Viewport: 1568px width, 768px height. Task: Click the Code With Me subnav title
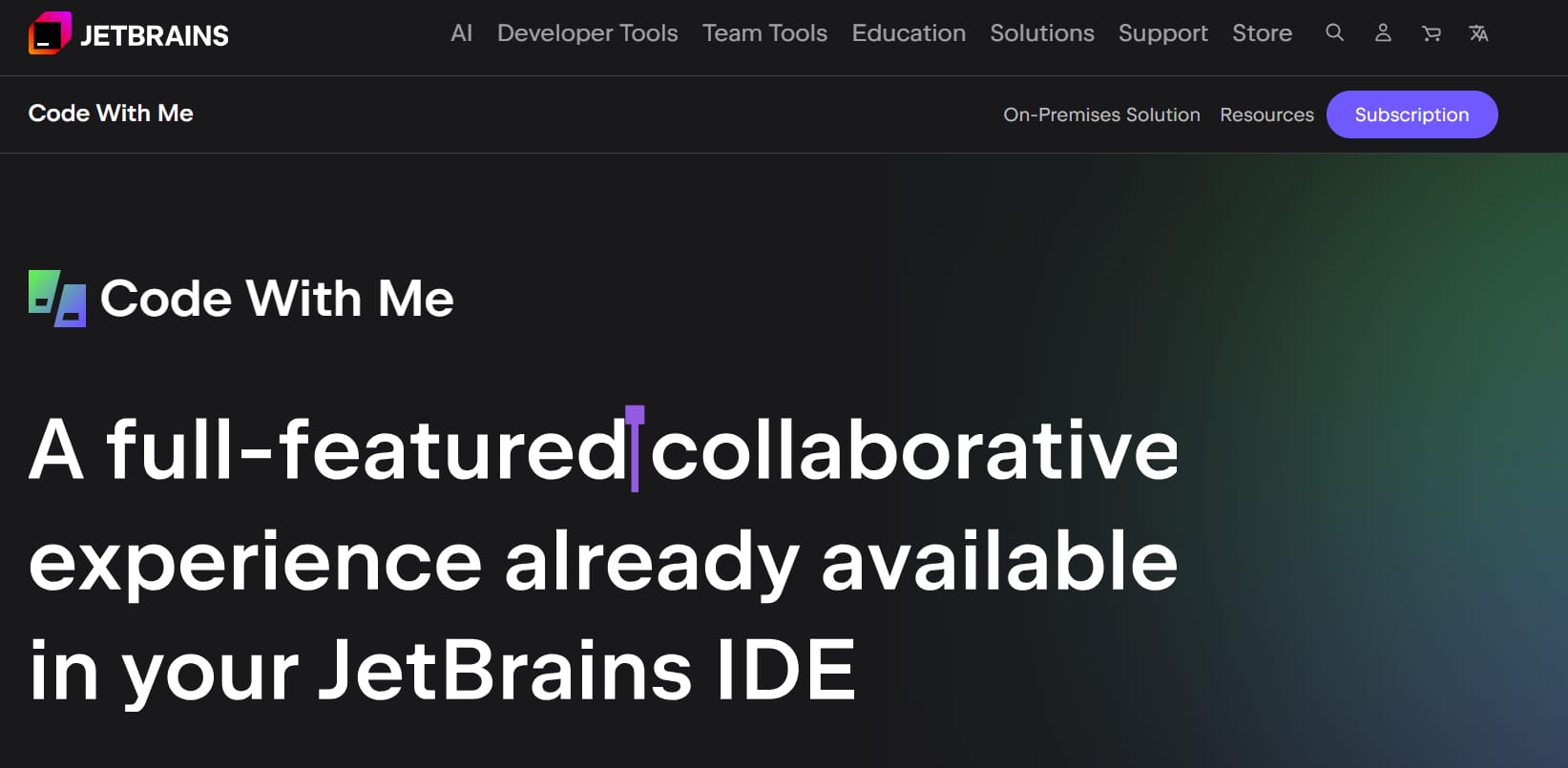coord(111,114)
